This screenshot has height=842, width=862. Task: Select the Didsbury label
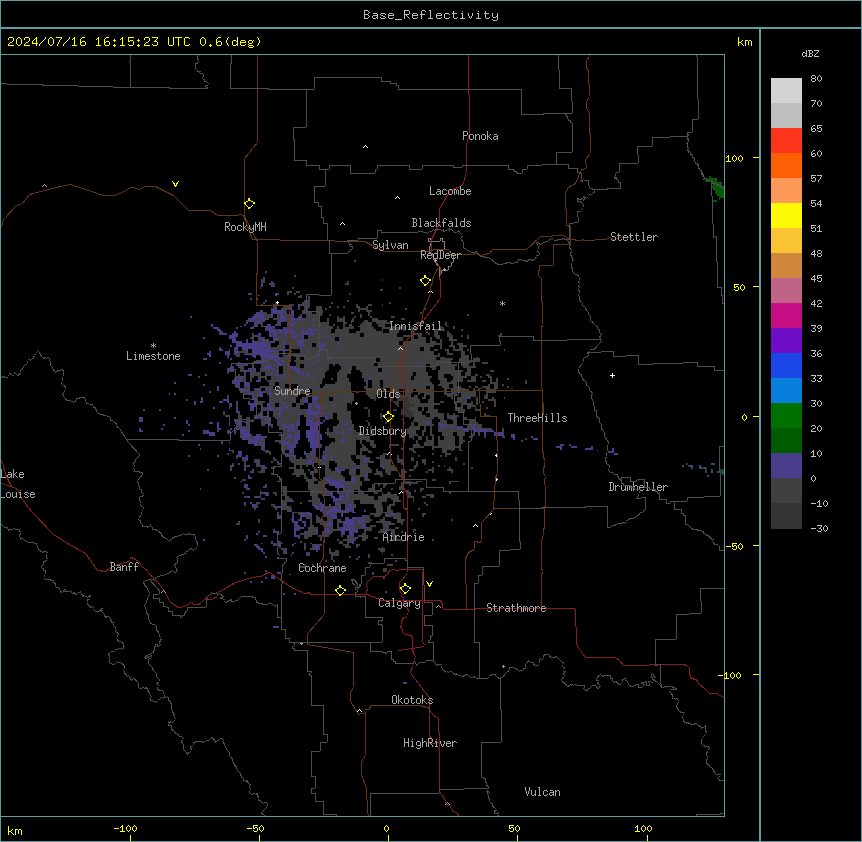click(383, 431)
